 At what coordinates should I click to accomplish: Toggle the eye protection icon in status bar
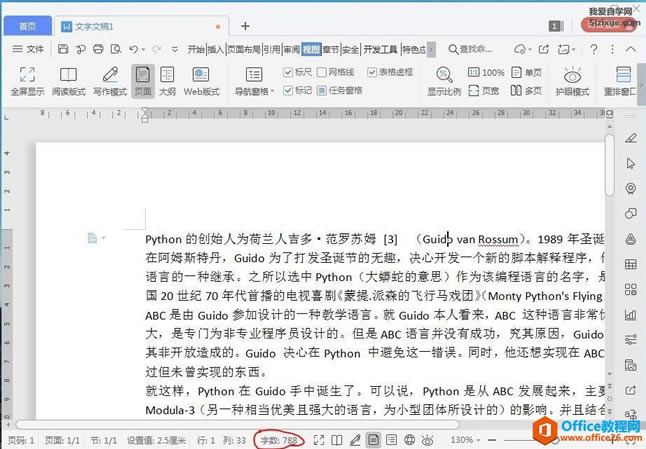[427, 440]
